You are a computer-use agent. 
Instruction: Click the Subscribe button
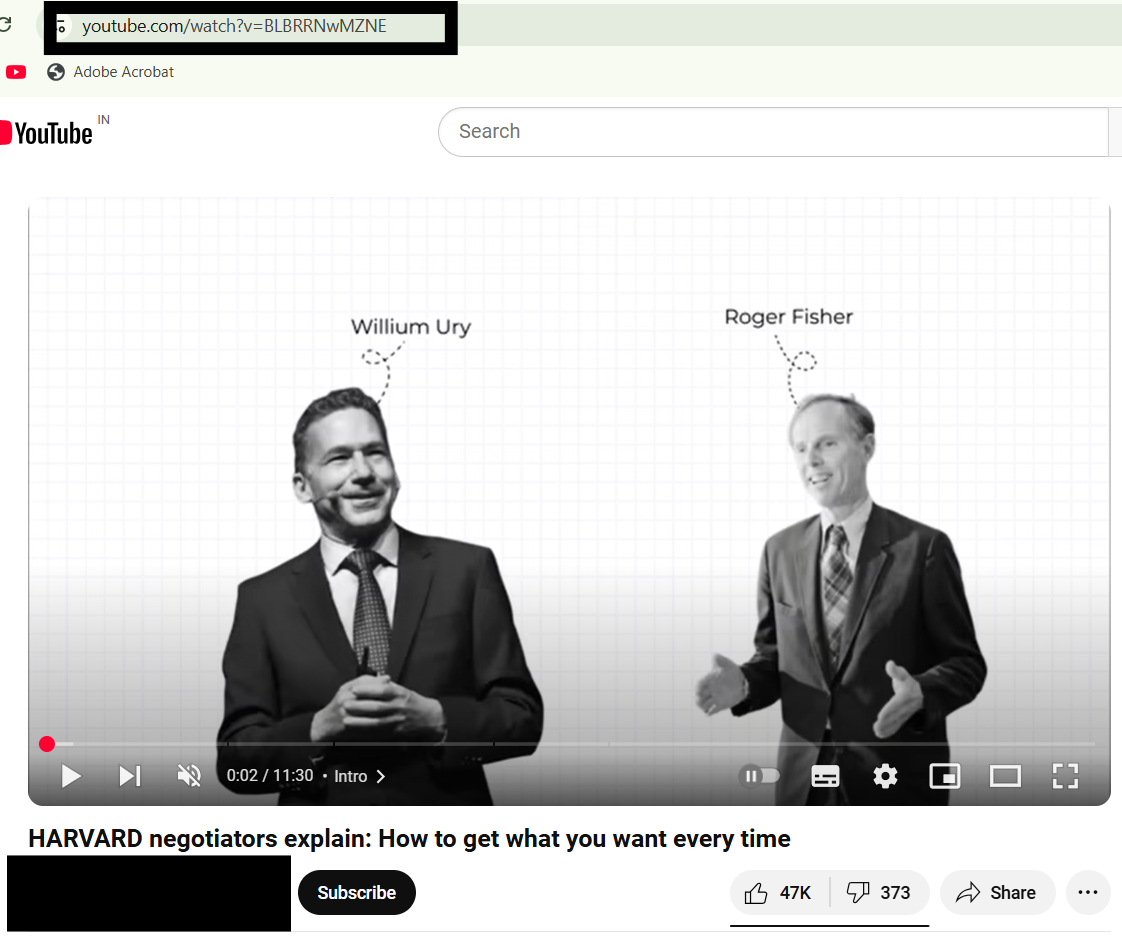pos(356,893)
